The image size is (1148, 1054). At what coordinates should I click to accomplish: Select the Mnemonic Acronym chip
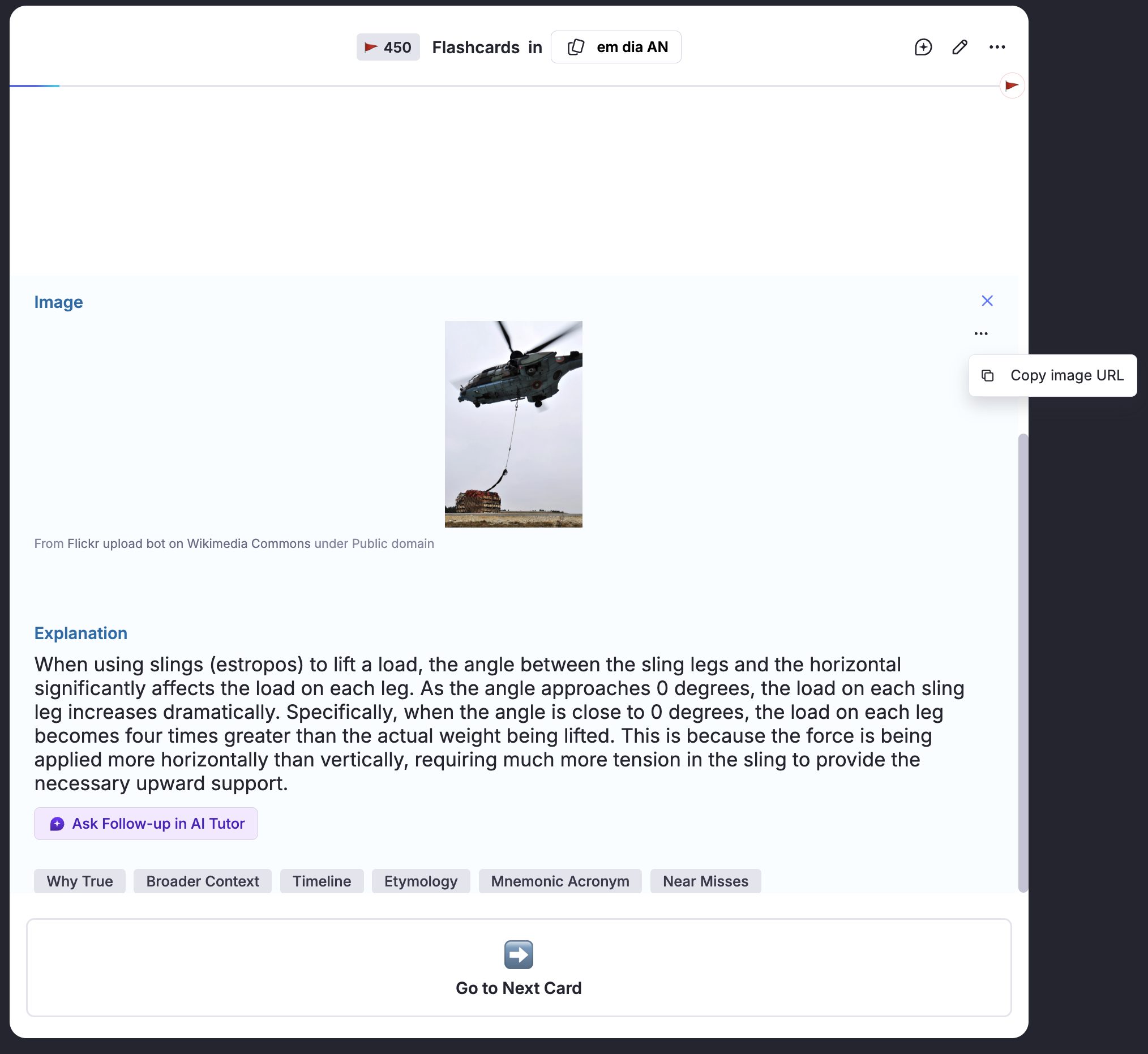560,881
